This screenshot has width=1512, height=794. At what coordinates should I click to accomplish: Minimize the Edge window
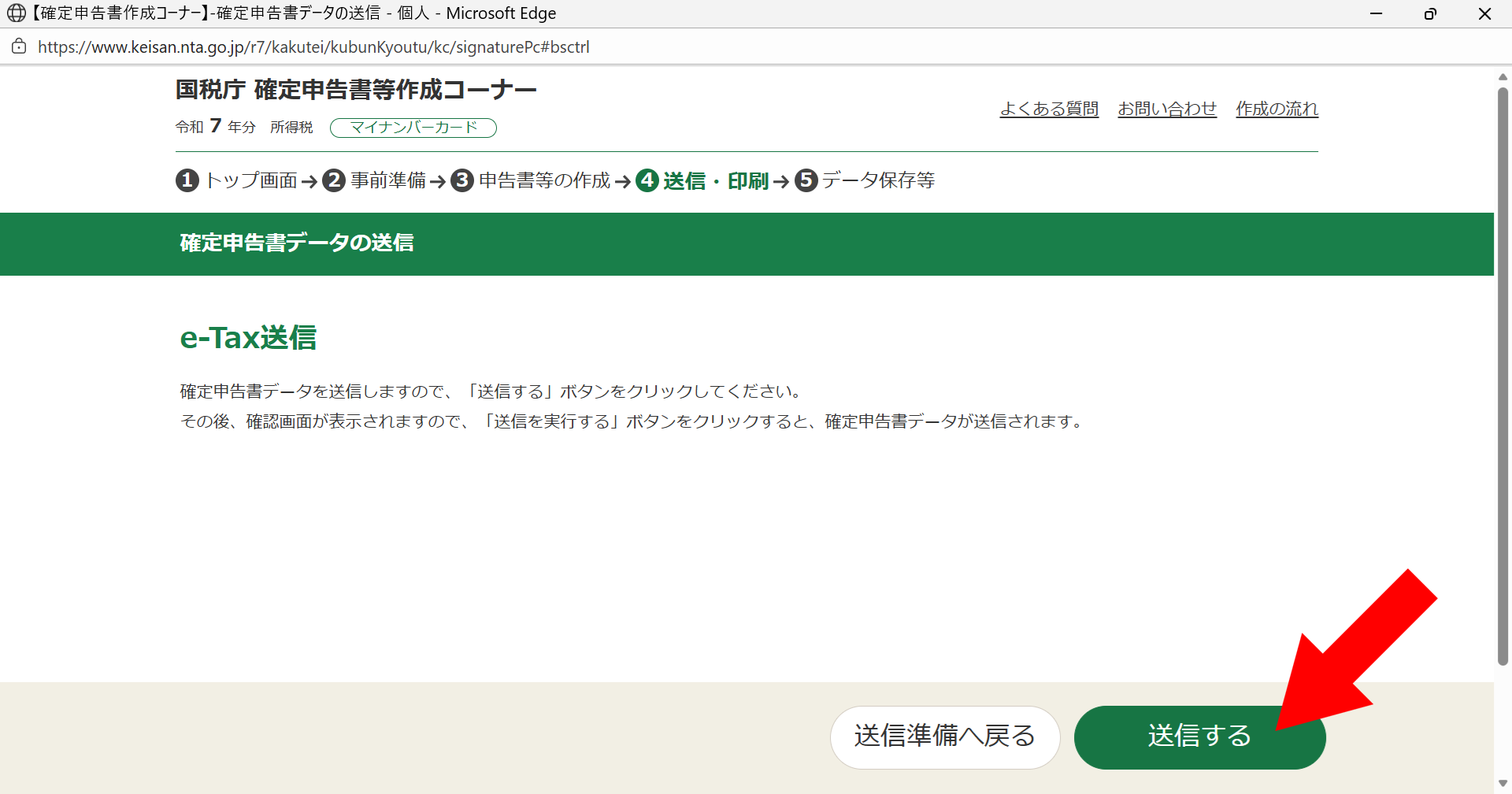click(1377, 13)
